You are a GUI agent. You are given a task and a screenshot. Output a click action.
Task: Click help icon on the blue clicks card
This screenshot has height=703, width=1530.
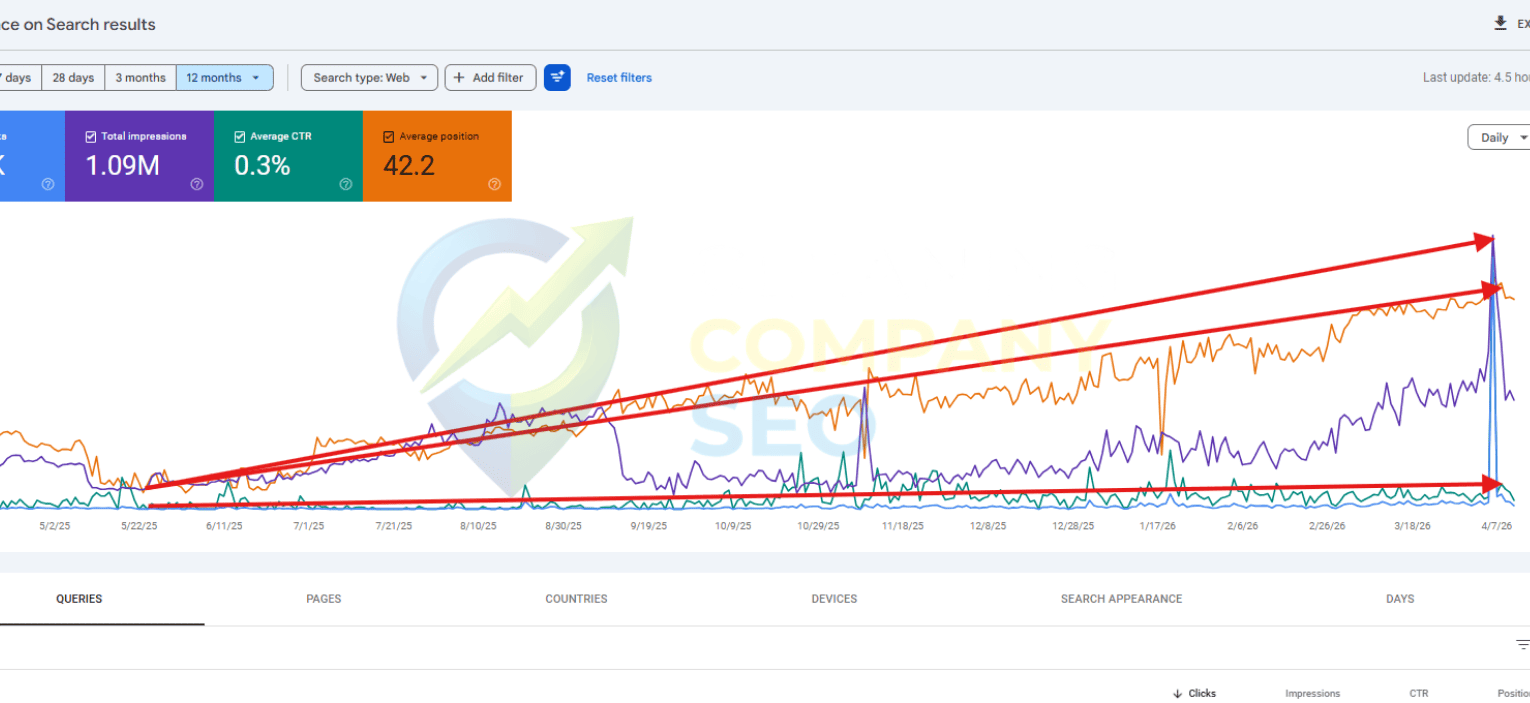48,184
